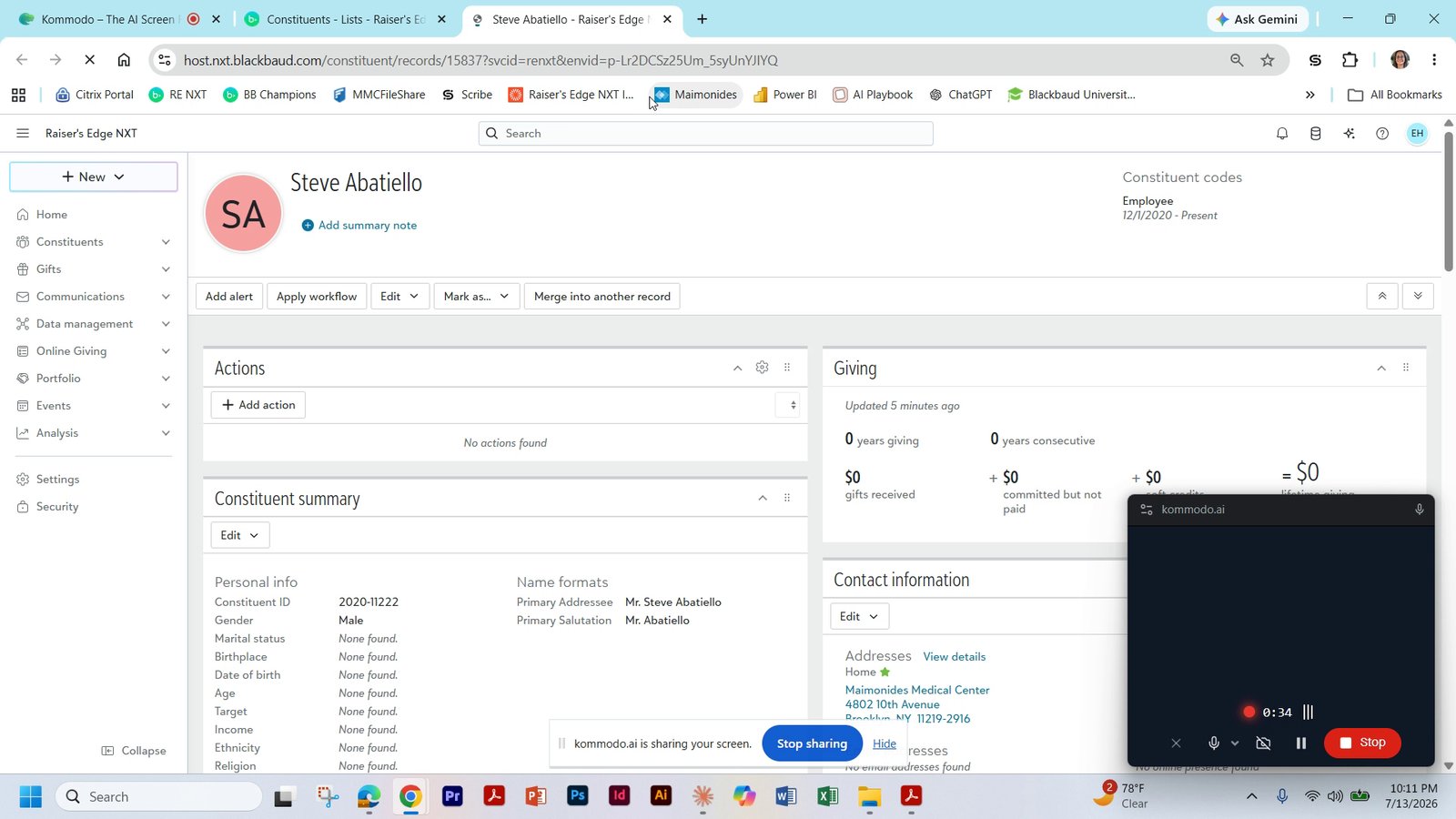Pause the Kommodo recording
This screenshot has width=1456, height=819.
(x=1301, y=743)
